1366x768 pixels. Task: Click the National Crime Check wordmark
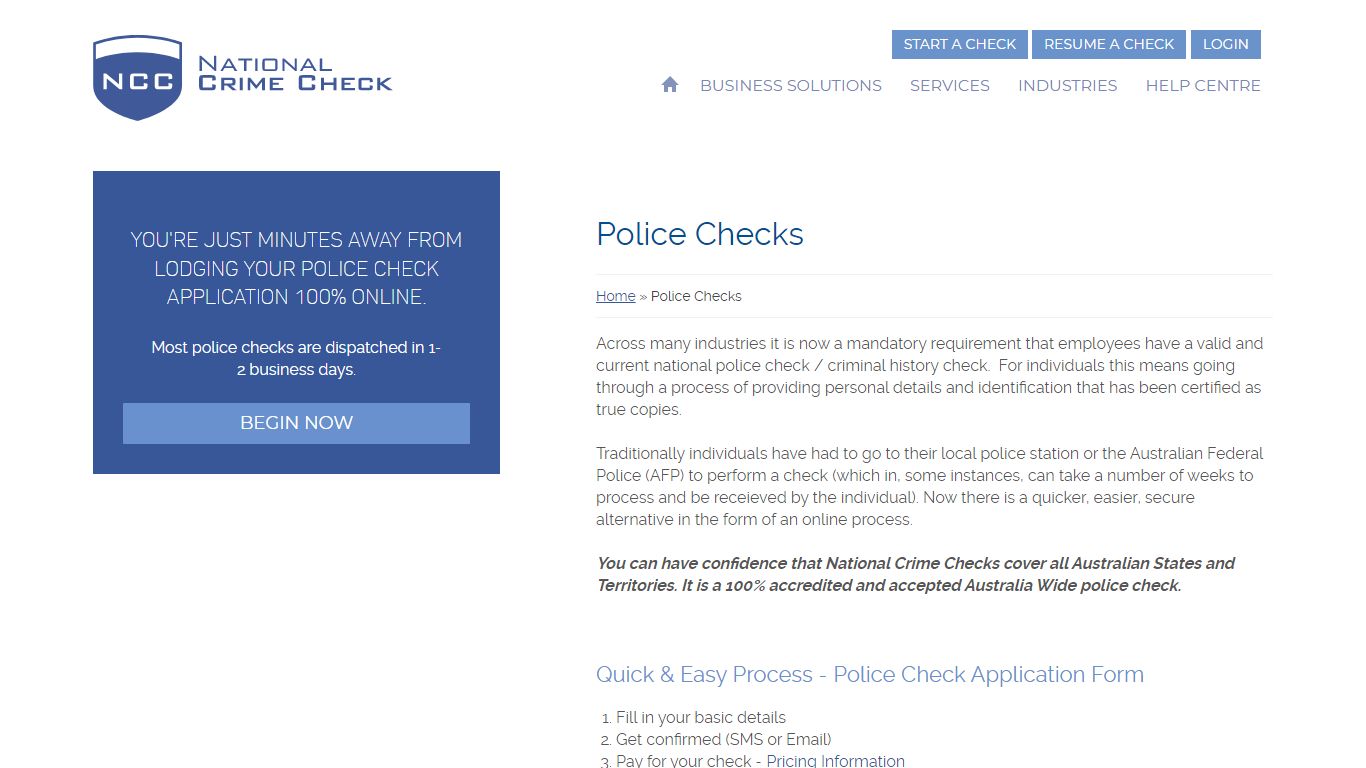(x=295, y=74)
